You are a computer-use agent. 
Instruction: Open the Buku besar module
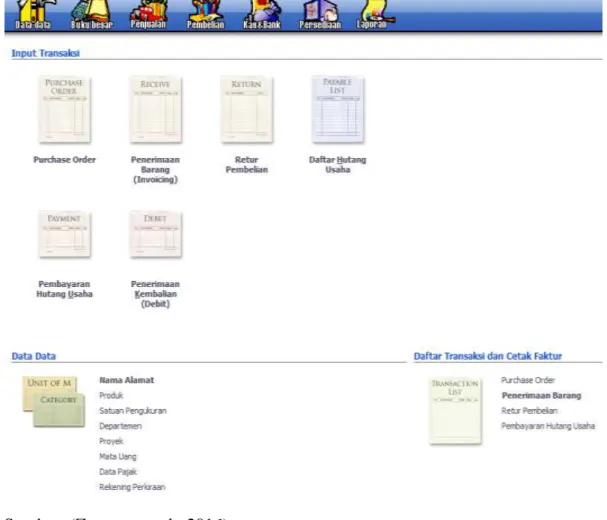[91, 15]
